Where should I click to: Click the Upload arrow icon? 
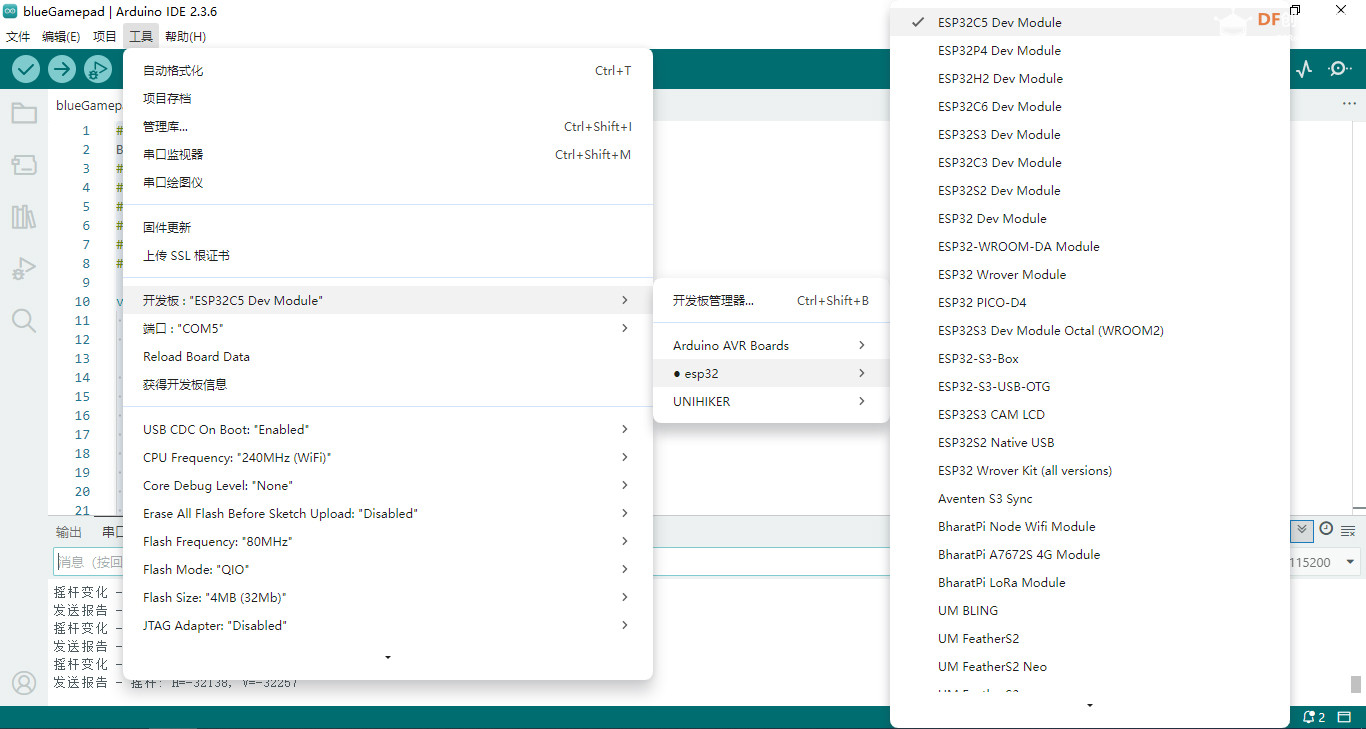62,69
